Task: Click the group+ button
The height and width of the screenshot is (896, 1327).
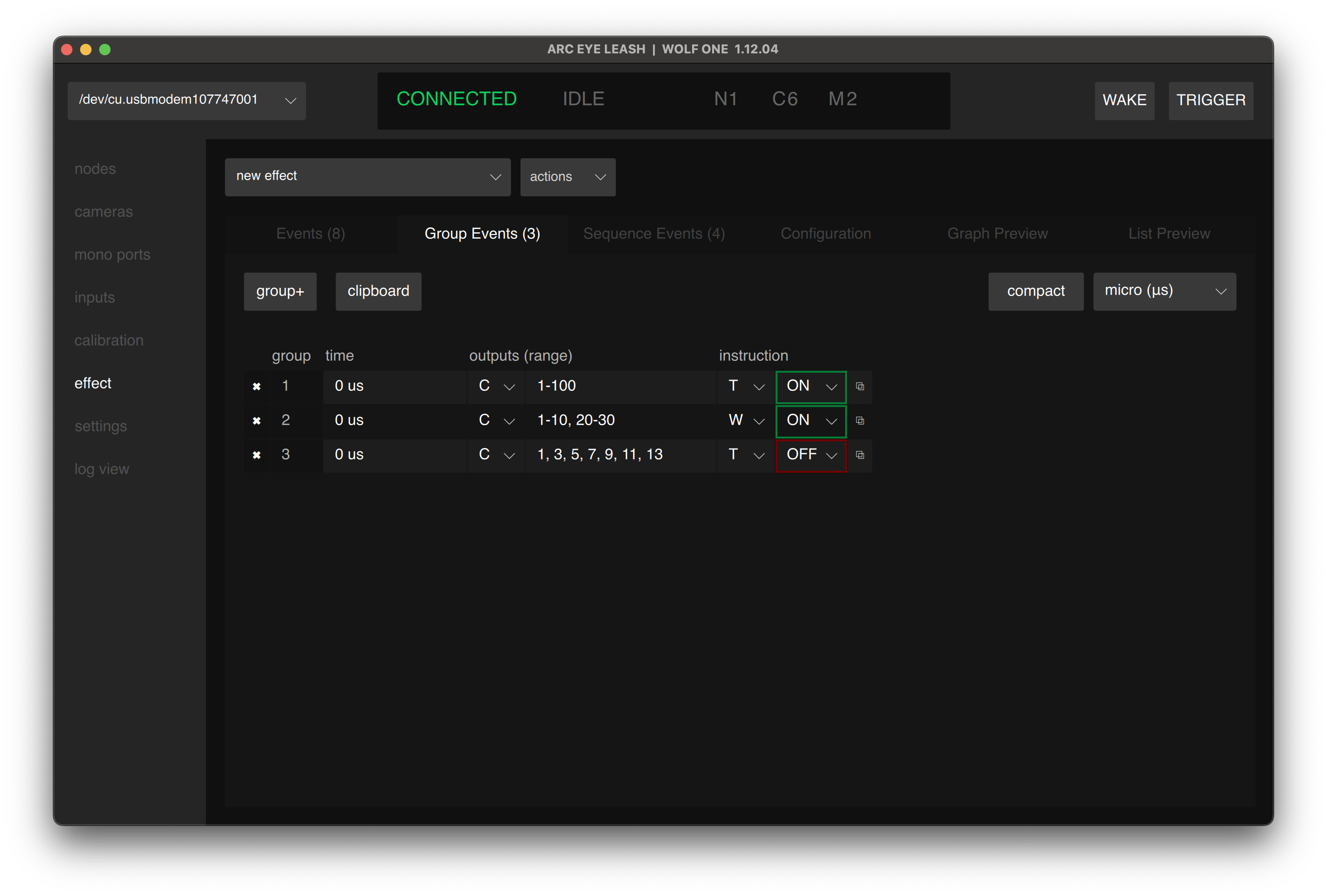Action: tap(280, 291)
